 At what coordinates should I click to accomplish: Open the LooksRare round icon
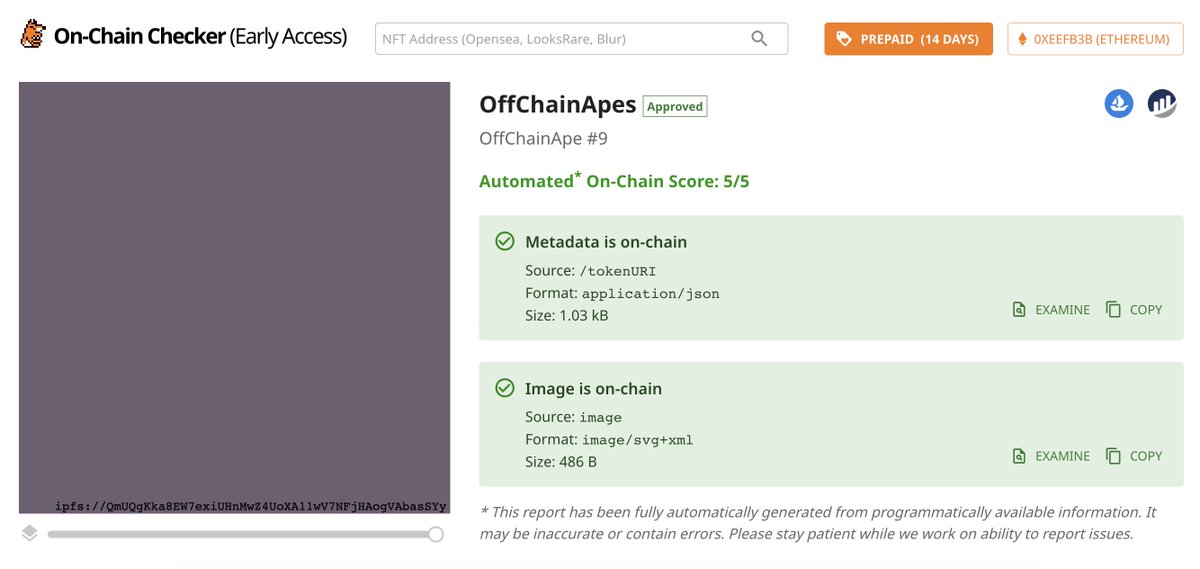[x=1162, y=103]
